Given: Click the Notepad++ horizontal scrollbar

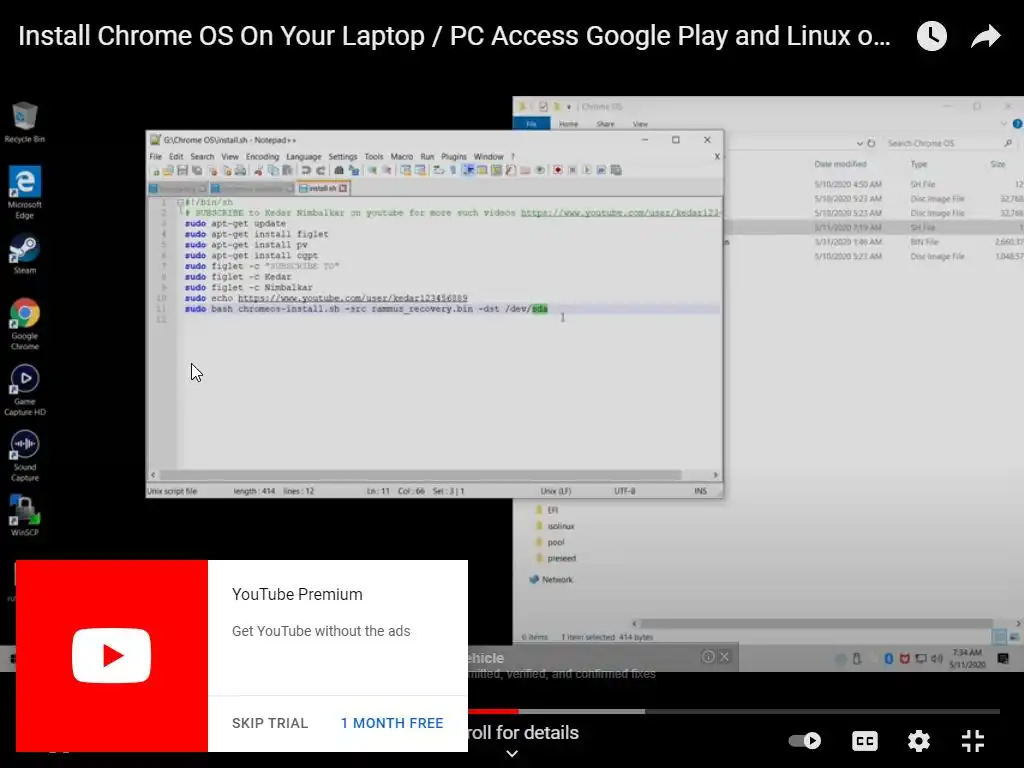Looking at the screenshot, I should 421,475.
